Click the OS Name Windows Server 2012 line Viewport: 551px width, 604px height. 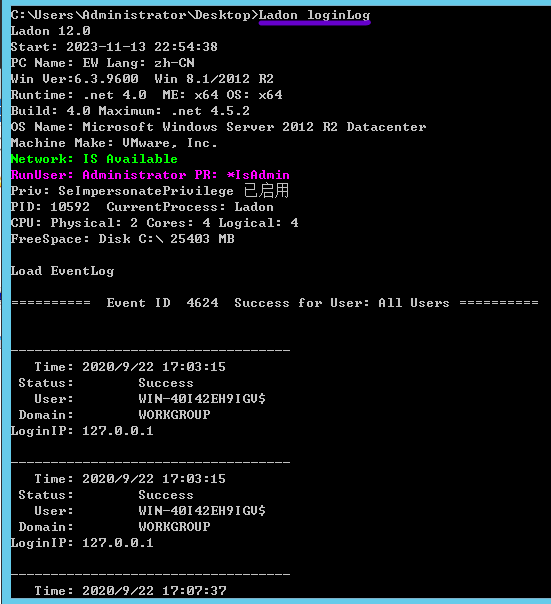(x=218, y=127)
